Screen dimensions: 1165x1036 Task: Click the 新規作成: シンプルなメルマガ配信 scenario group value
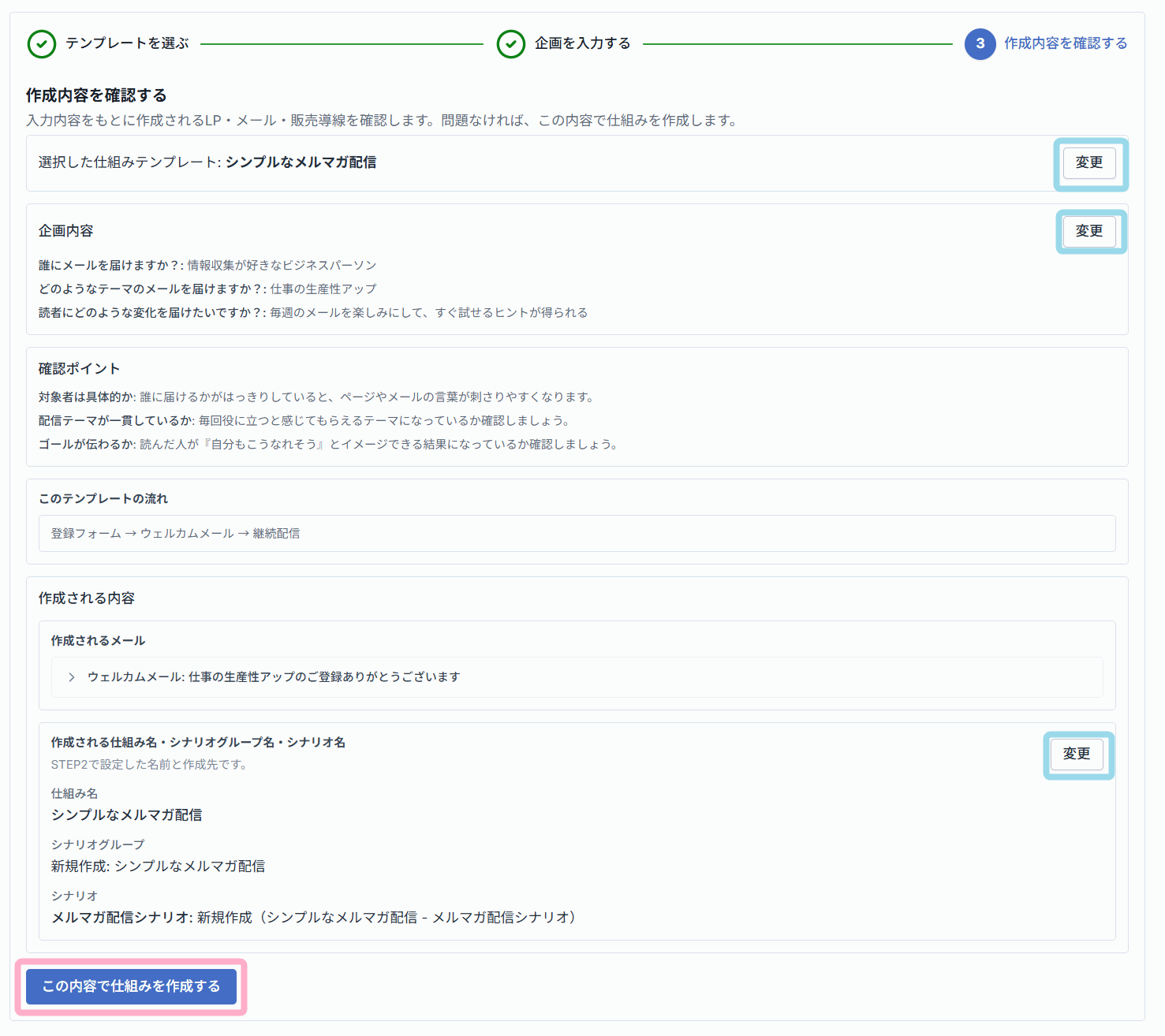point(159,866)
